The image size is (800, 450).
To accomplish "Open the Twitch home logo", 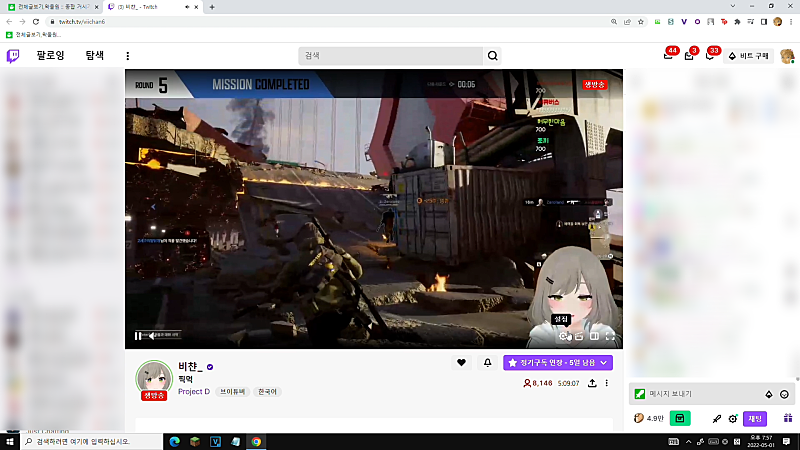I will (x=13, y=56).
